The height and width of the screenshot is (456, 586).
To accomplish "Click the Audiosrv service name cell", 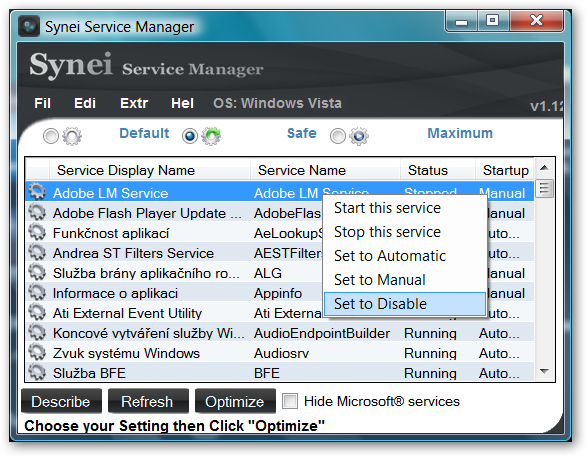I will click(281, 353).
